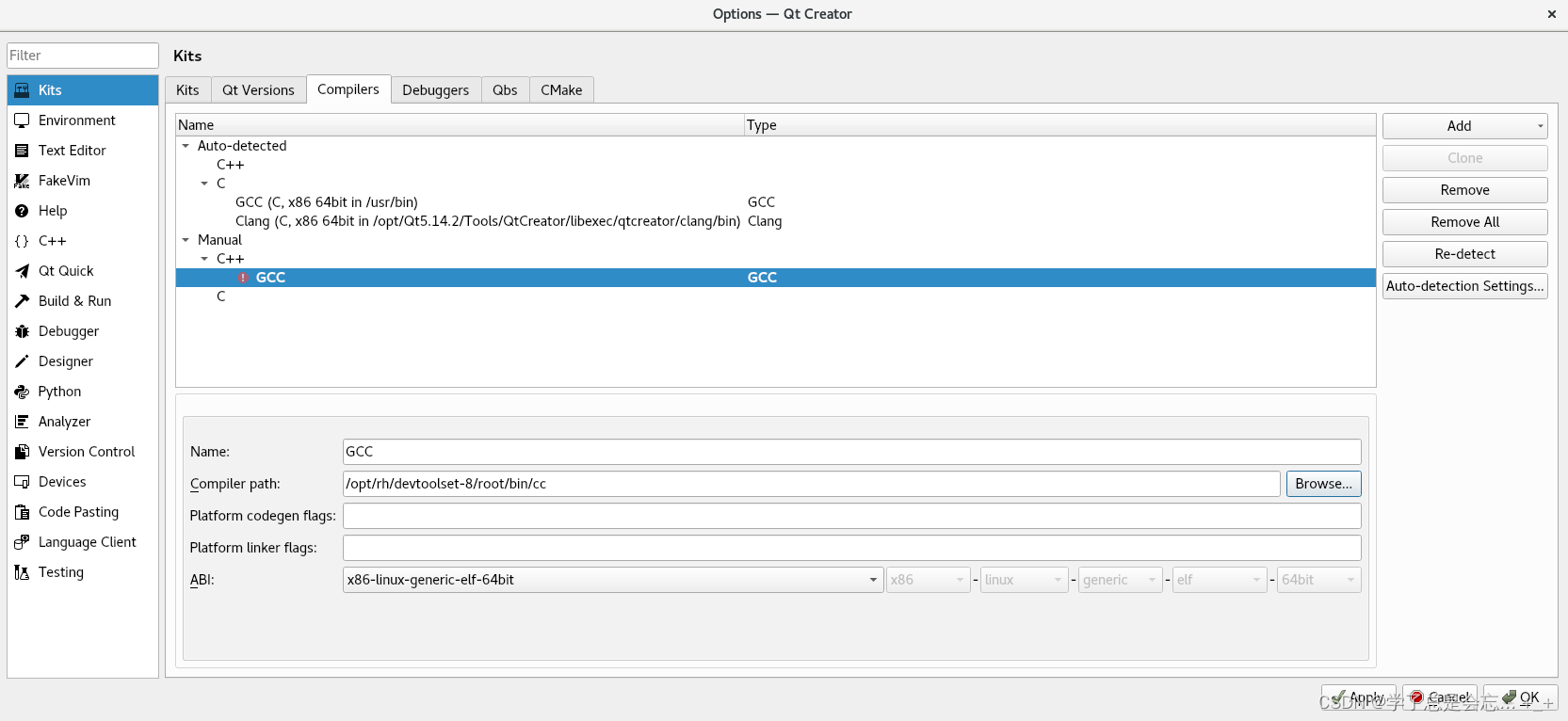The width and height of the screenshot is (1568, 721).
Task: Select the Compilers tab
Action: coord(348,89)
